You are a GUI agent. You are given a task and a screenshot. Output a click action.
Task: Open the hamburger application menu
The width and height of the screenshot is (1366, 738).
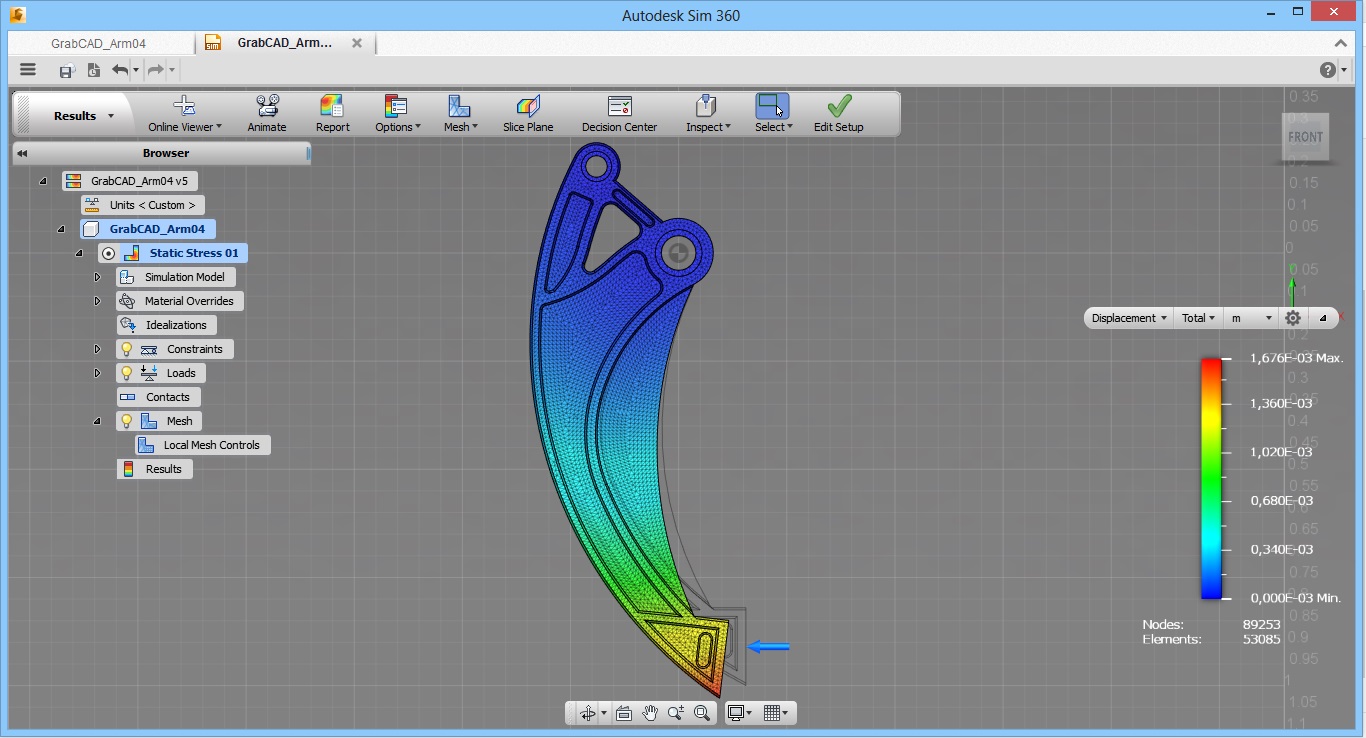(28, 70)
